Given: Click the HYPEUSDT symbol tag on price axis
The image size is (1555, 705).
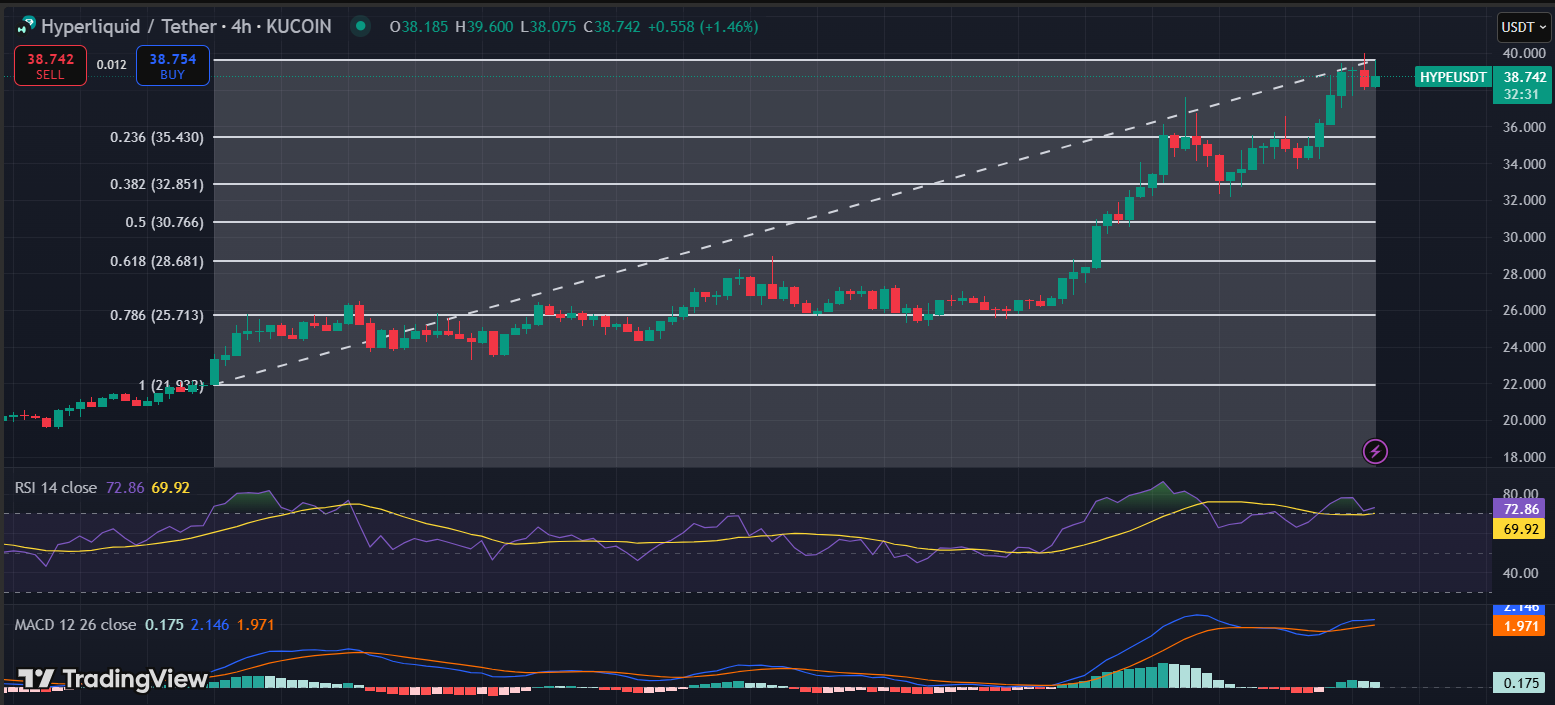Looking at the screenshot, I should tap(1454, 77).
